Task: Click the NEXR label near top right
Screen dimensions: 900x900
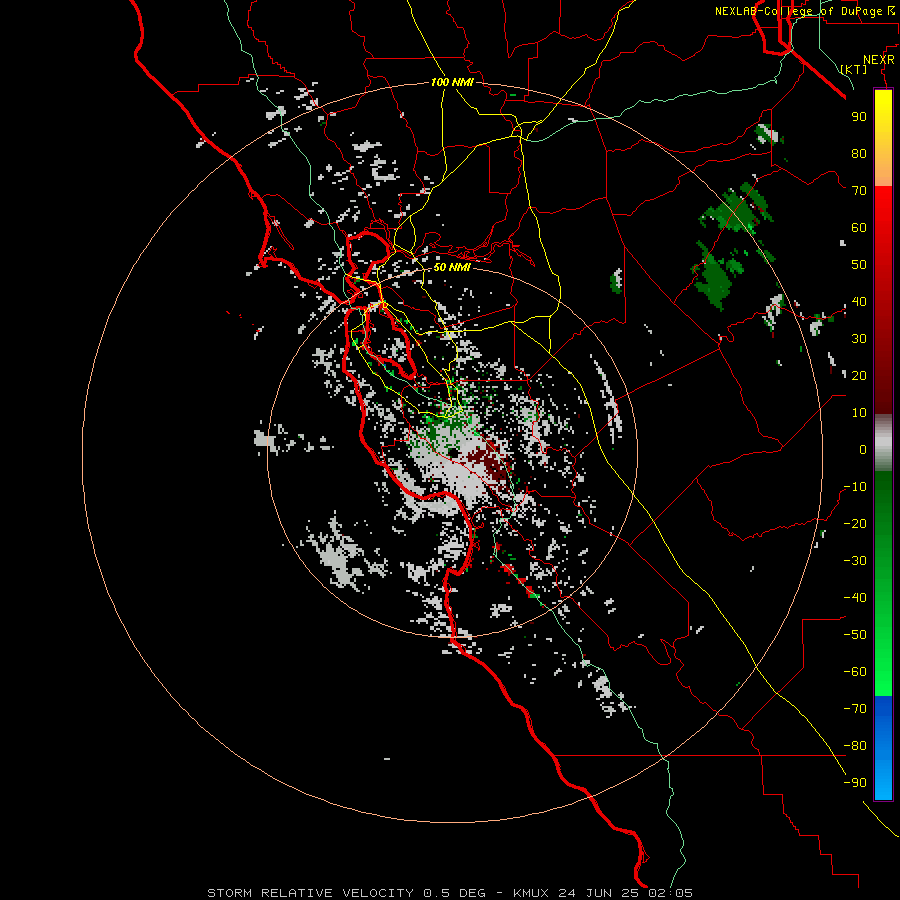Action: click(x=879, y=60)
